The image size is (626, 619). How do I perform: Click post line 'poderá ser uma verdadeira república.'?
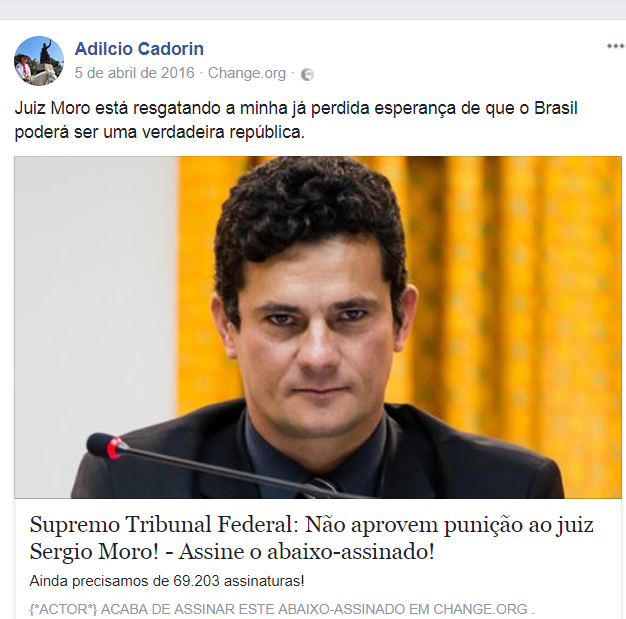point(159,132)
